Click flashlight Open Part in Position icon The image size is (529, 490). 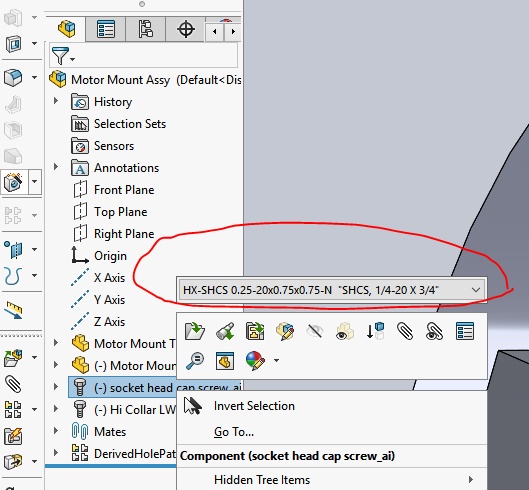pos(225,331)
